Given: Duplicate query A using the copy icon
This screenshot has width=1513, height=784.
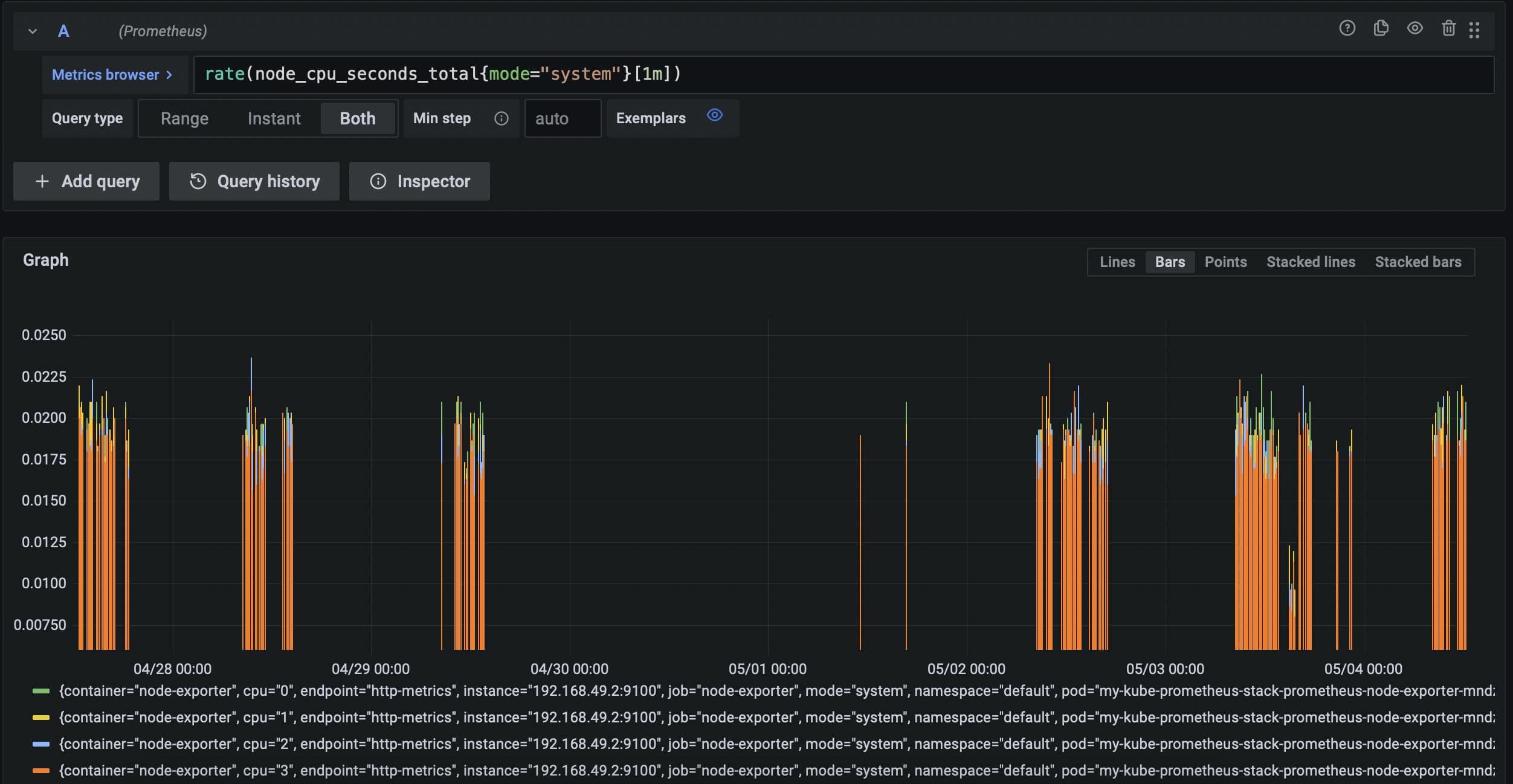Looking at the screenshot, I should tap(1381, 28).
